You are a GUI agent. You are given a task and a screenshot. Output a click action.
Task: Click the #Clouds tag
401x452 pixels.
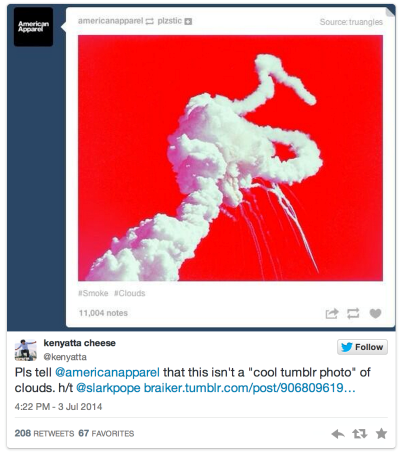coord(130,293)
